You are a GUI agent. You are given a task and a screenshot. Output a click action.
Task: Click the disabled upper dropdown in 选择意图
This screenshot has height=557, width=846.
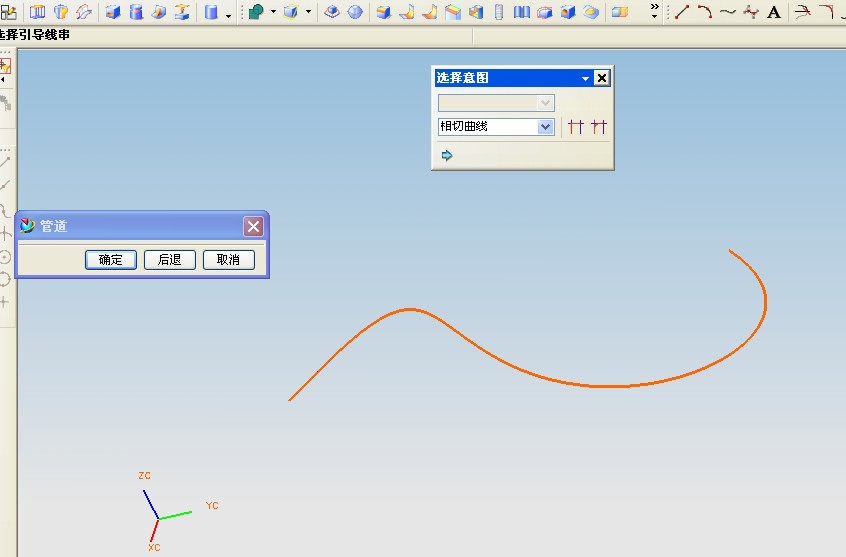496,103
